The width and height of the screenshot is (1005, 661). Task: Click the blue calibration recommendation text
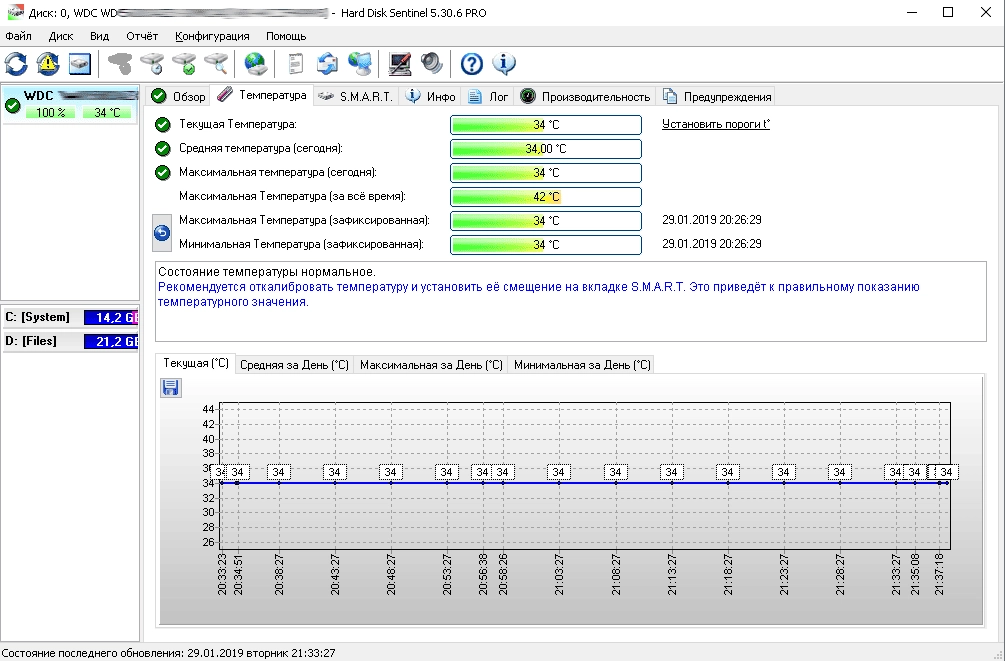(x=538, y=294)
